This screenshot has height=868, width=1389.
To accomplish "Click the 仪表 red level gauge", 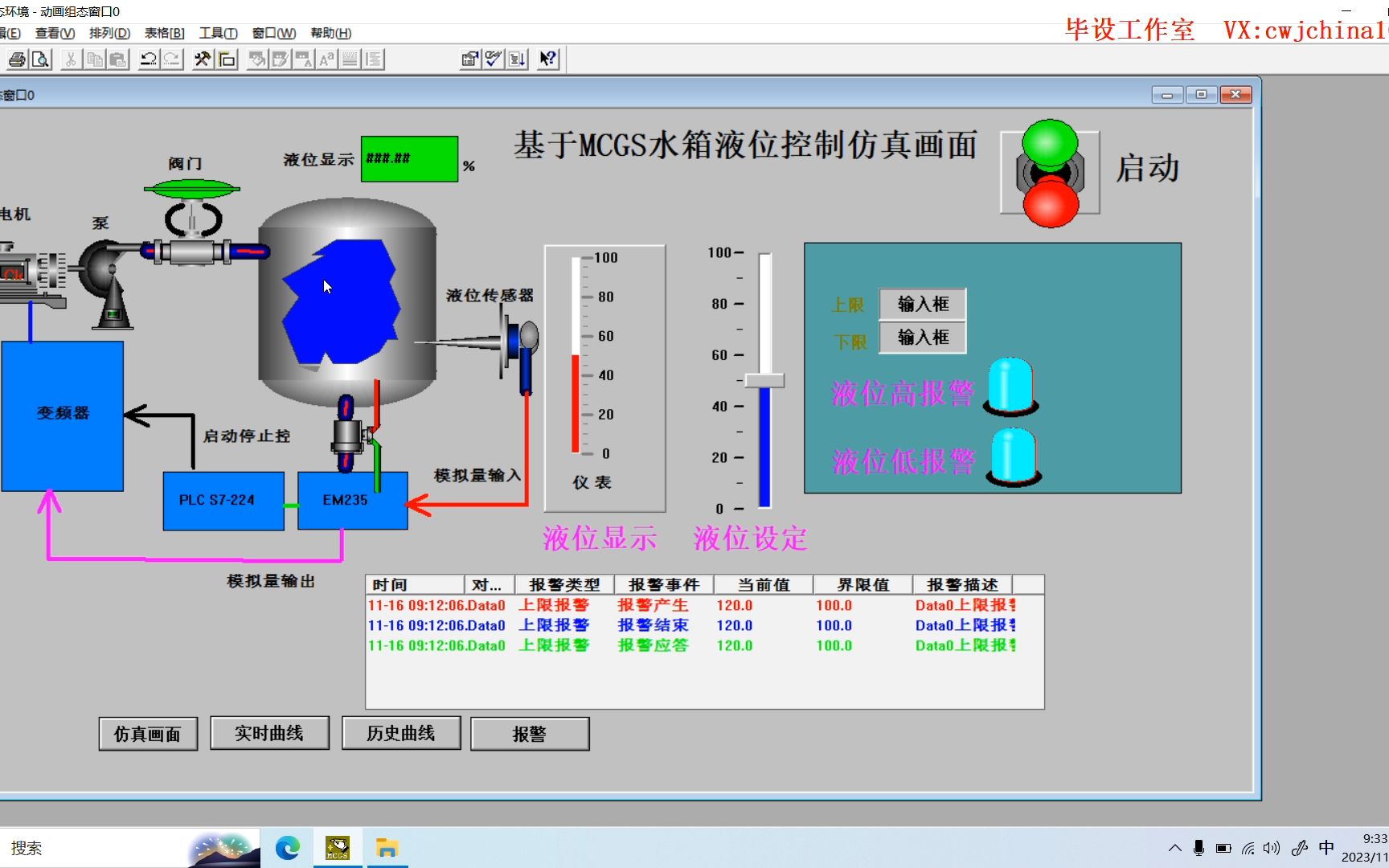I will (x=576, y=356).
